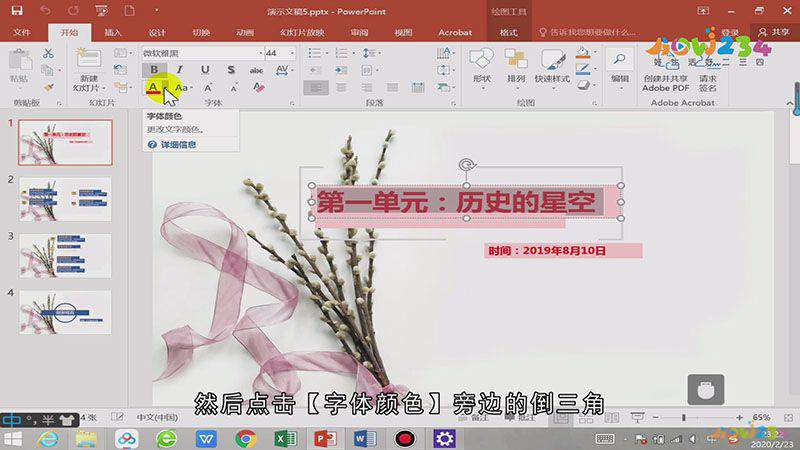Click the zoom in plus button
This screenshot has height=450, width=800.
(x=739, y=417)
